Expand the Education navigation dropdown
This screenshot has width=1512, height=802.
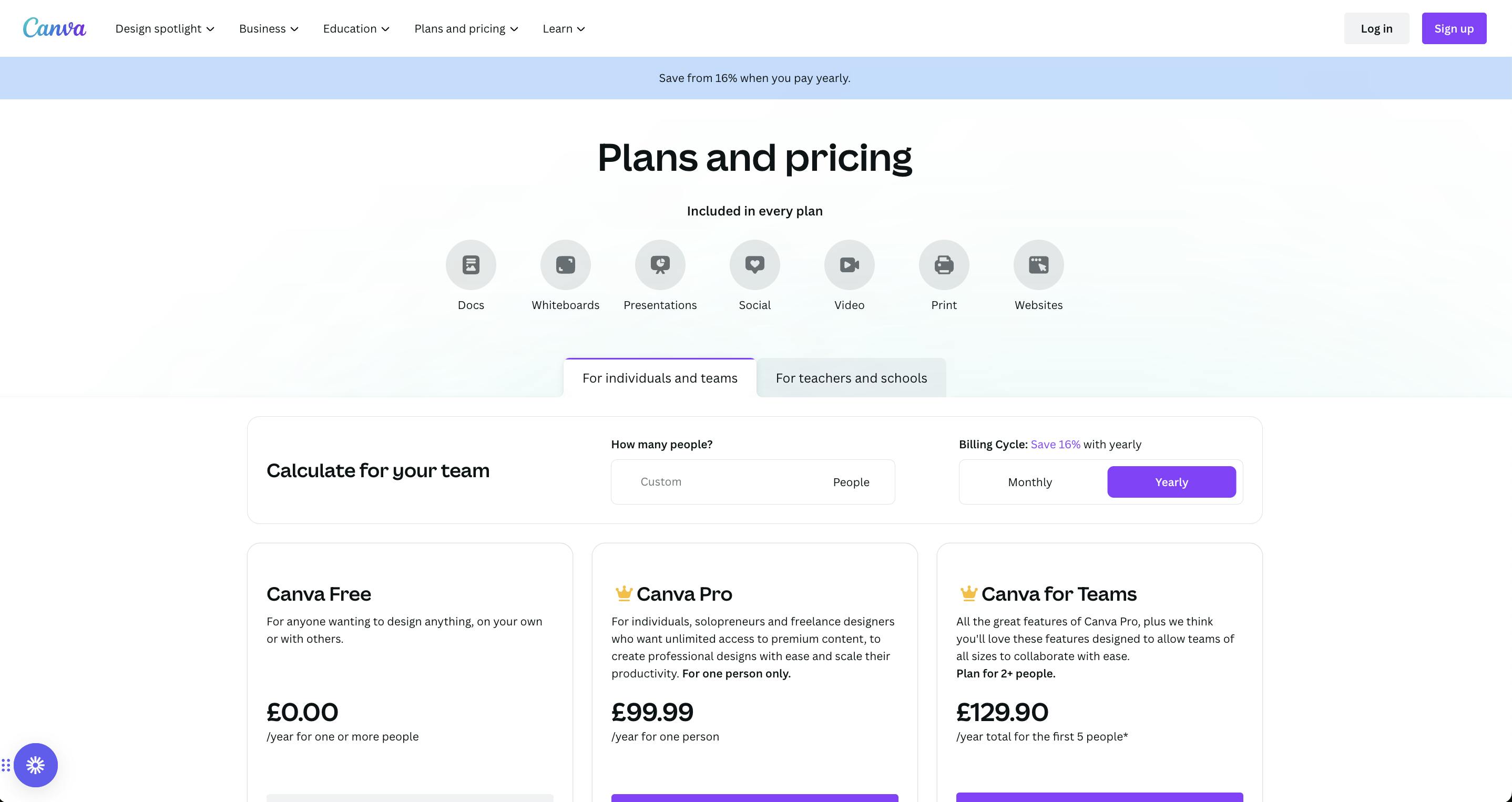click(356, 29)
